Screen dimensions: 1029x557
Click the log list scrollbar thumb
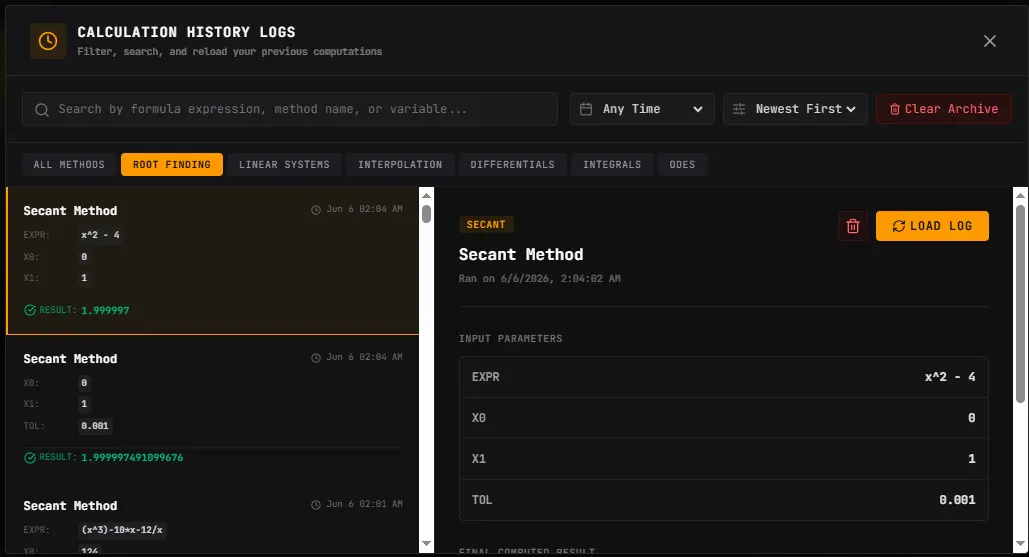tap(427, 214)
